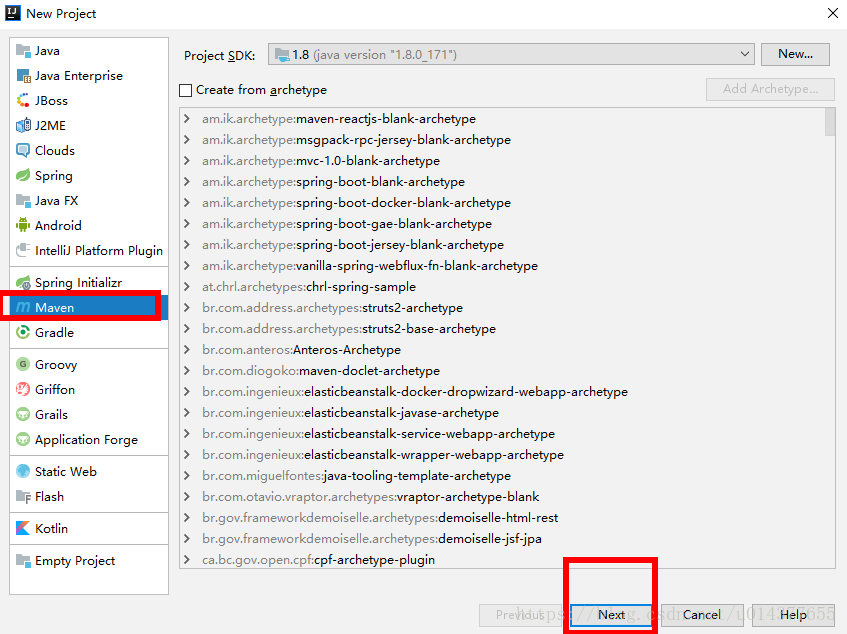The image size is (847, 634).
Task: Click the Grails icon
Action: [x=23, y=414]
